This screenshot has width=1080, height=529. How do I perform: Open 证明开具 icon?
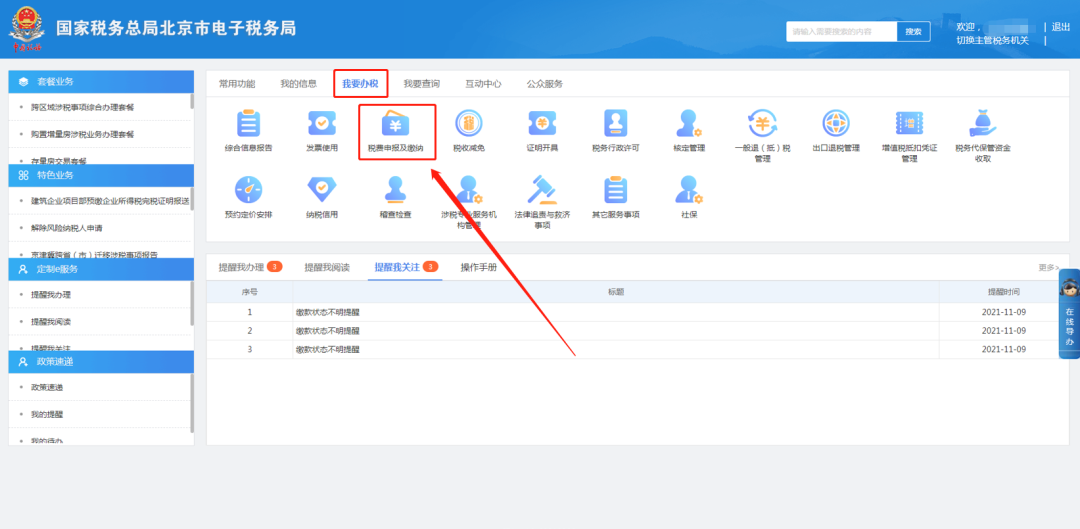[x=542, y=123]
